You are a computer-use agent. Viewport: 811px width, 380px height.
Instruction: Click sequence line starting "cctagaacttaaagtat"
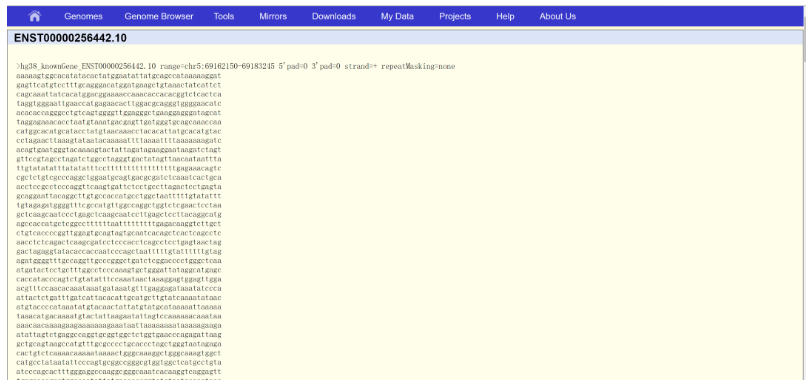[x=119, y=141]
